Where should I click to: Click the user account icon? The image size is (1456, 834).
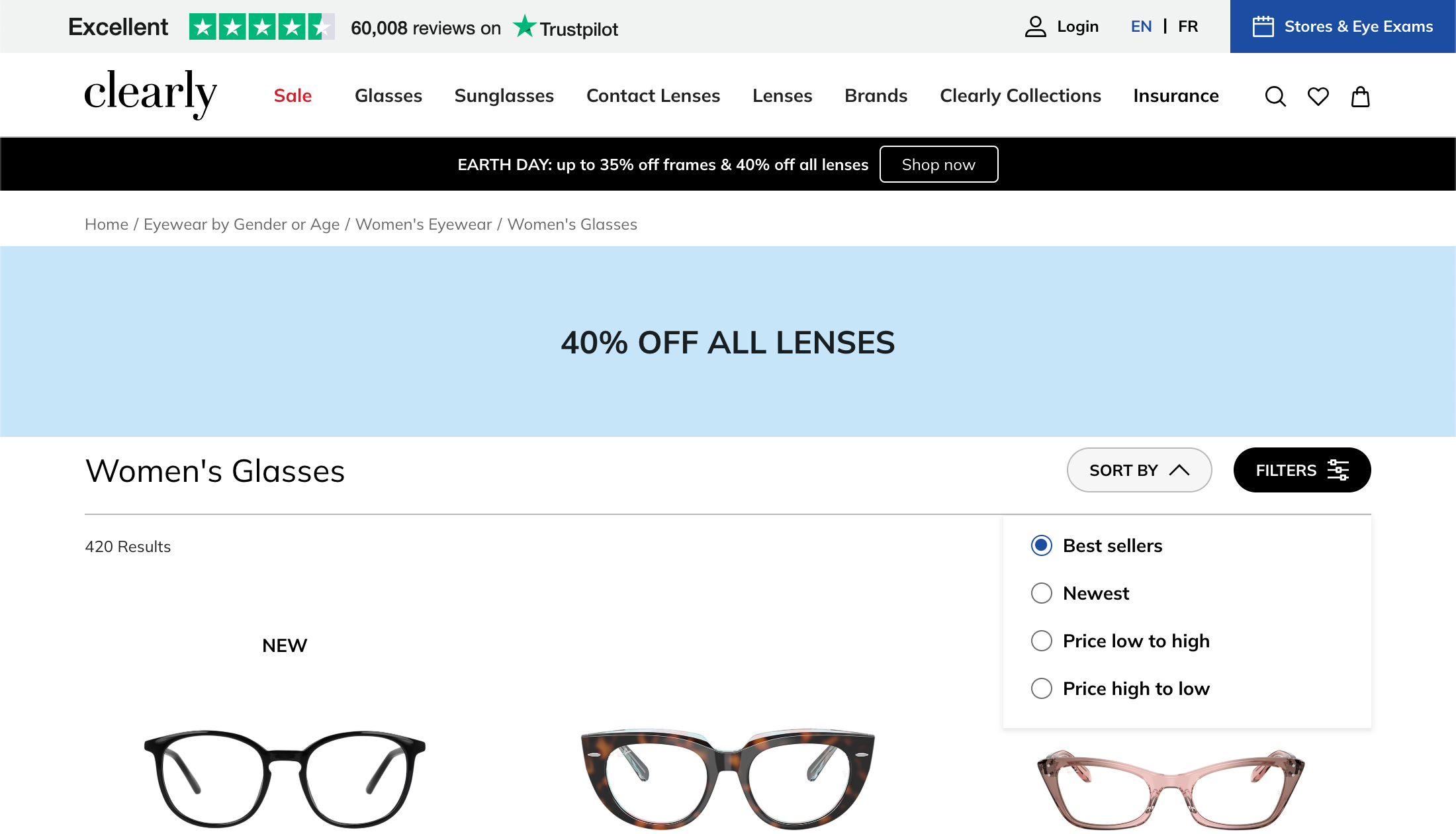pos(1035,26)
